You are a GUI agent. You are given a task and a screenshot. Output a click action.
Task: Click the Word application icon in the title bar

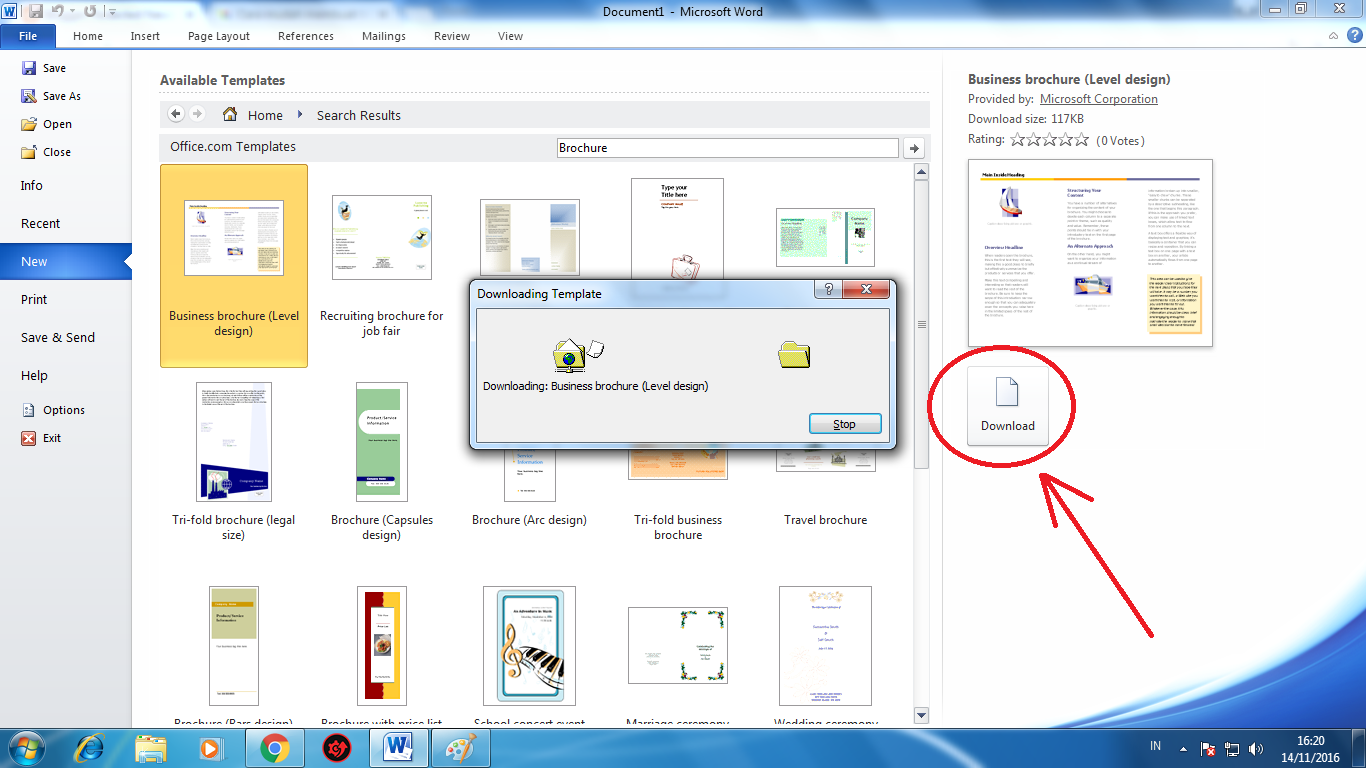[x=11, y=11]
